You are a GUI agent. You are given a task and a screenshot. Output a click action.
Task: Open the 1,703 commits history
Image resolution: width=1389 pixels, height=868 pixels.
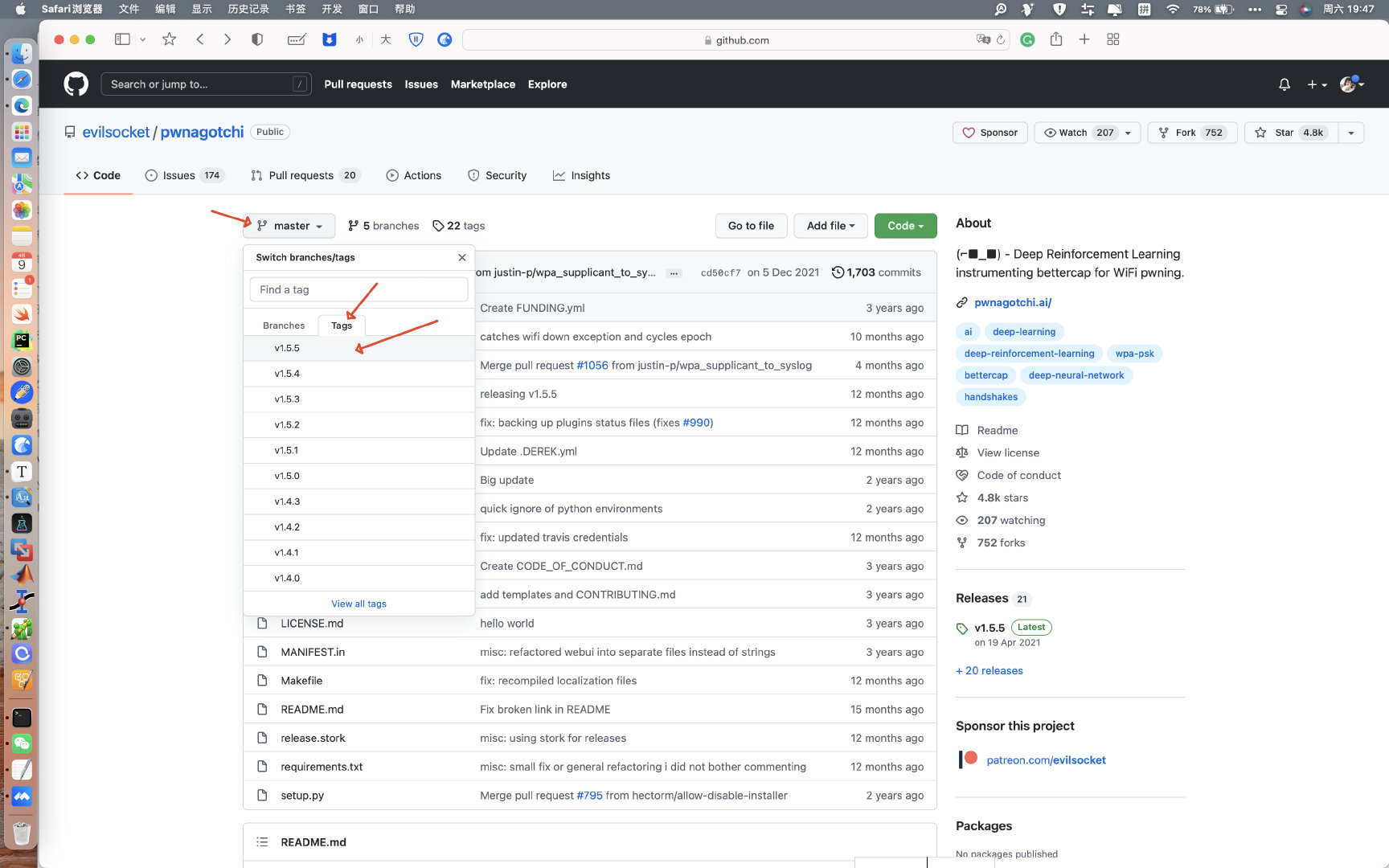click(x=877, y=272)
